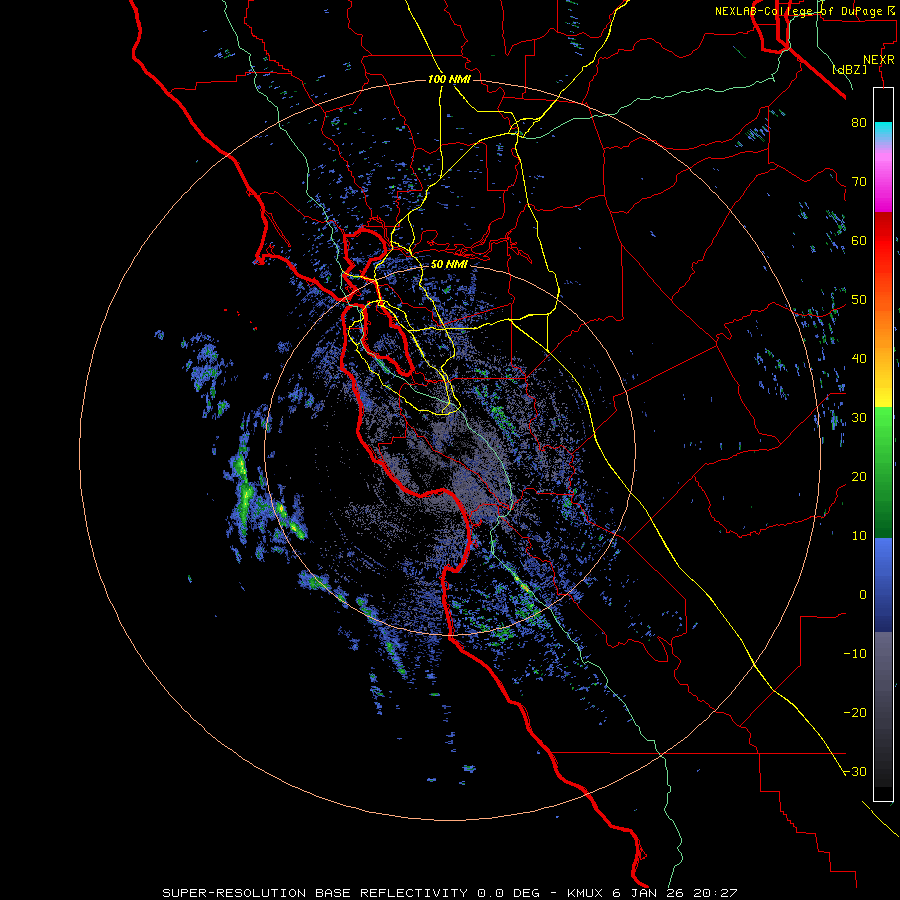The image size is (900, 900).
Task: Click the 10 value on dBZ scale
Action: [x=859, y=536]
